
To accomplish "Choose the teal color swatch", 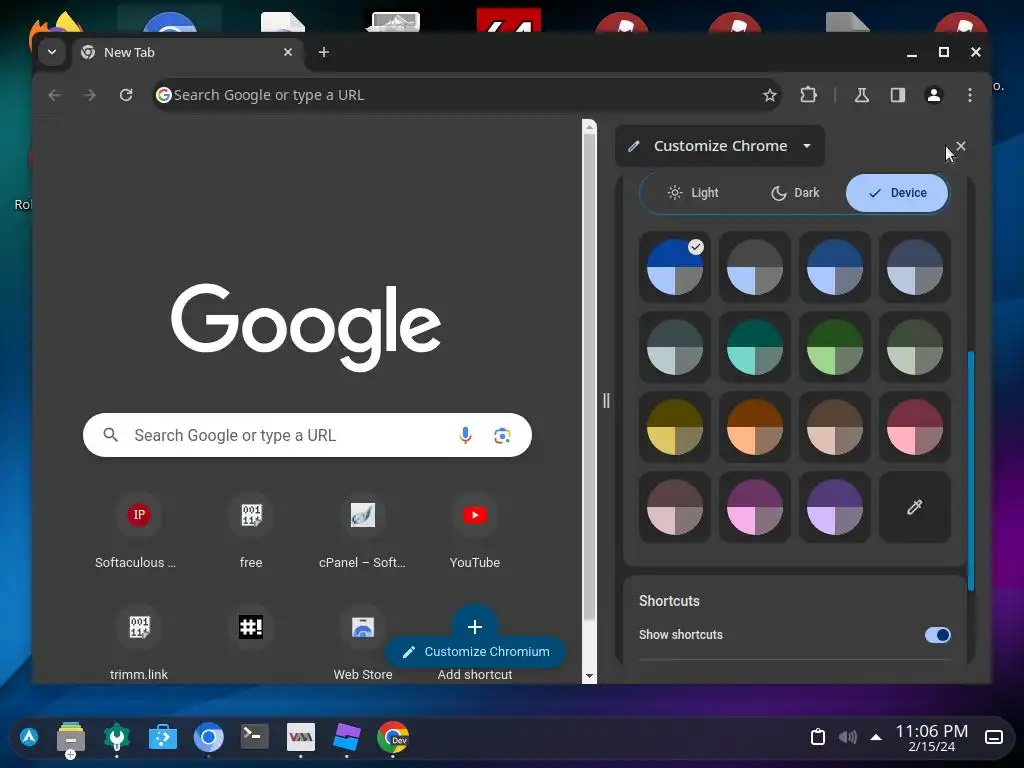I will coord(754,347).
